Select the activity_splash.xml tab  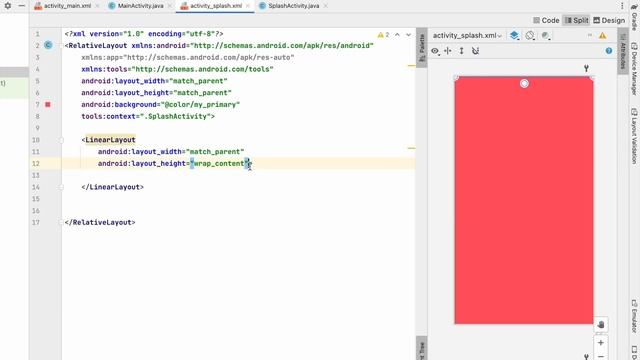[x=216, y=6]
